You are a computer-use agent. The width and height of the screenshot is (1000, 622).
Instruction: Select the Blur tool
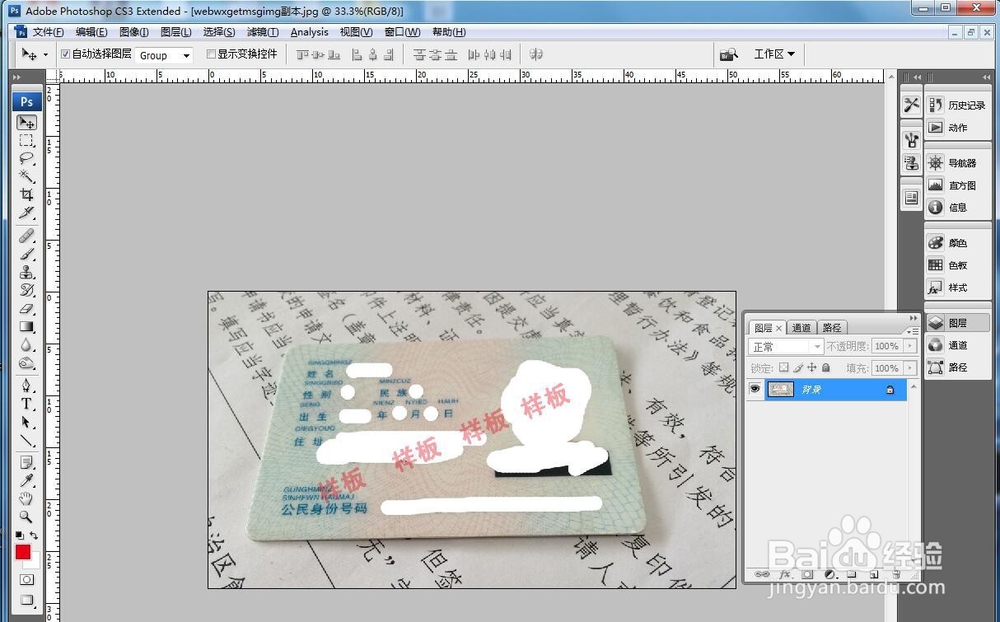point(27,345)
